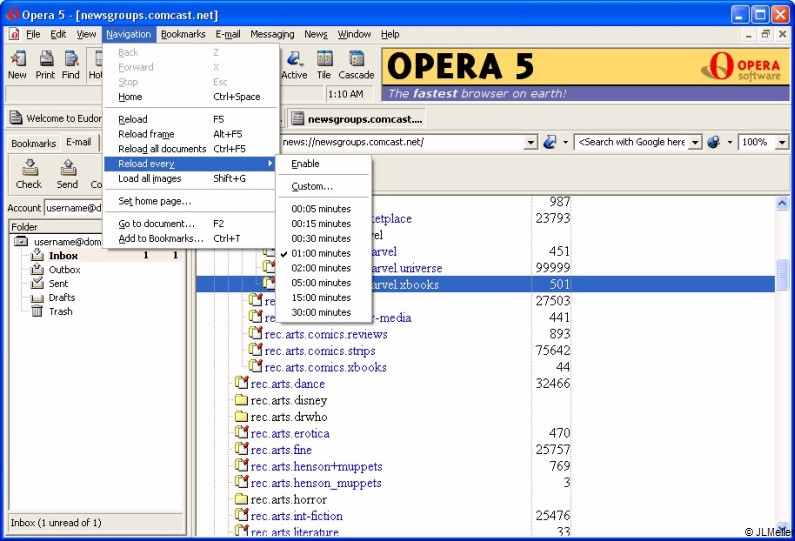This screenshot has width=795, height=541.
Task: Click the Trash bin icon
Action: pyautogui.click(x=37, y=311)
